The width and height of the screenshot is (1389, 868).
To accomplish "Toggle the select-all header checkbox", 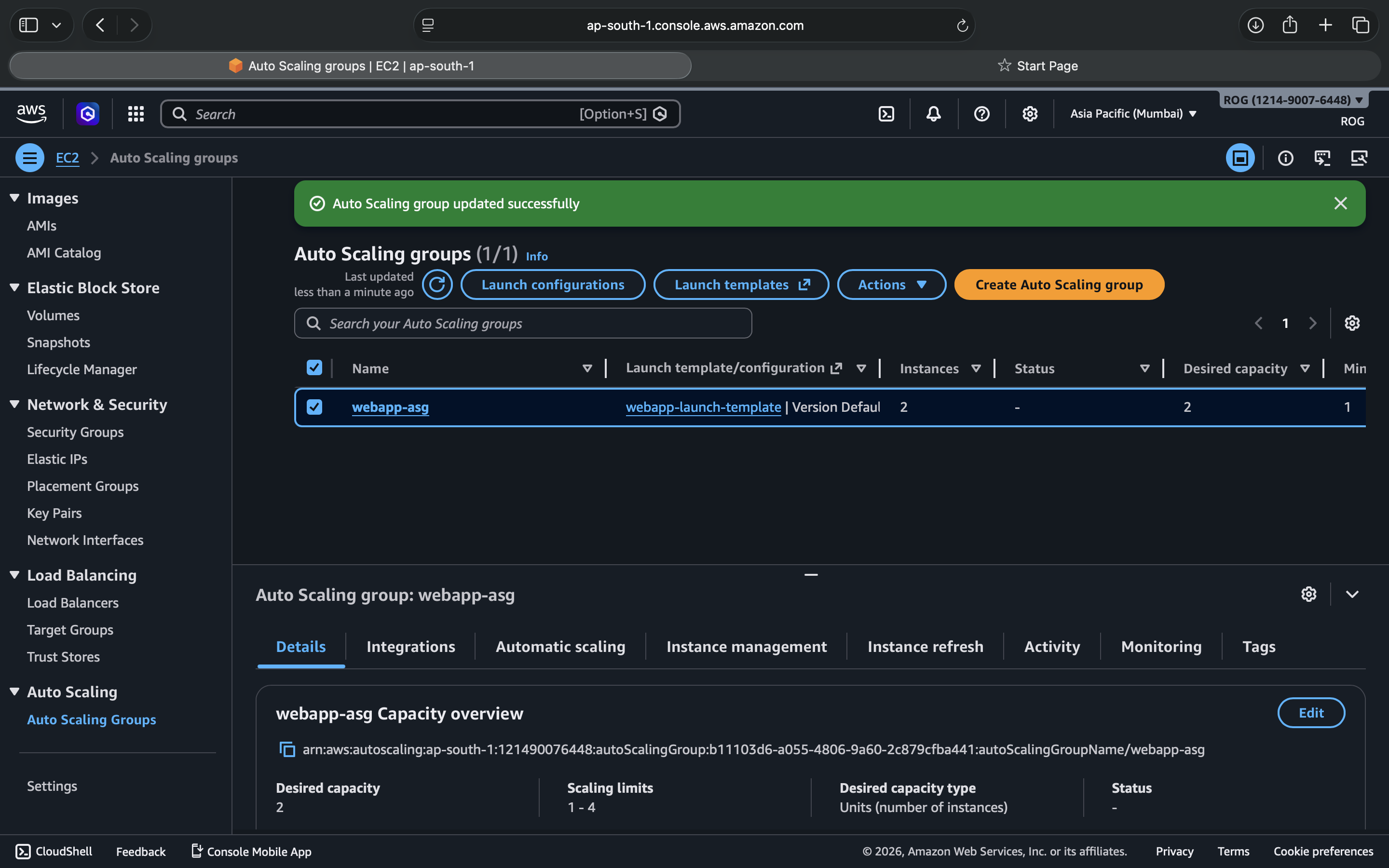I will pyautogui.click(x=314, y=368).
